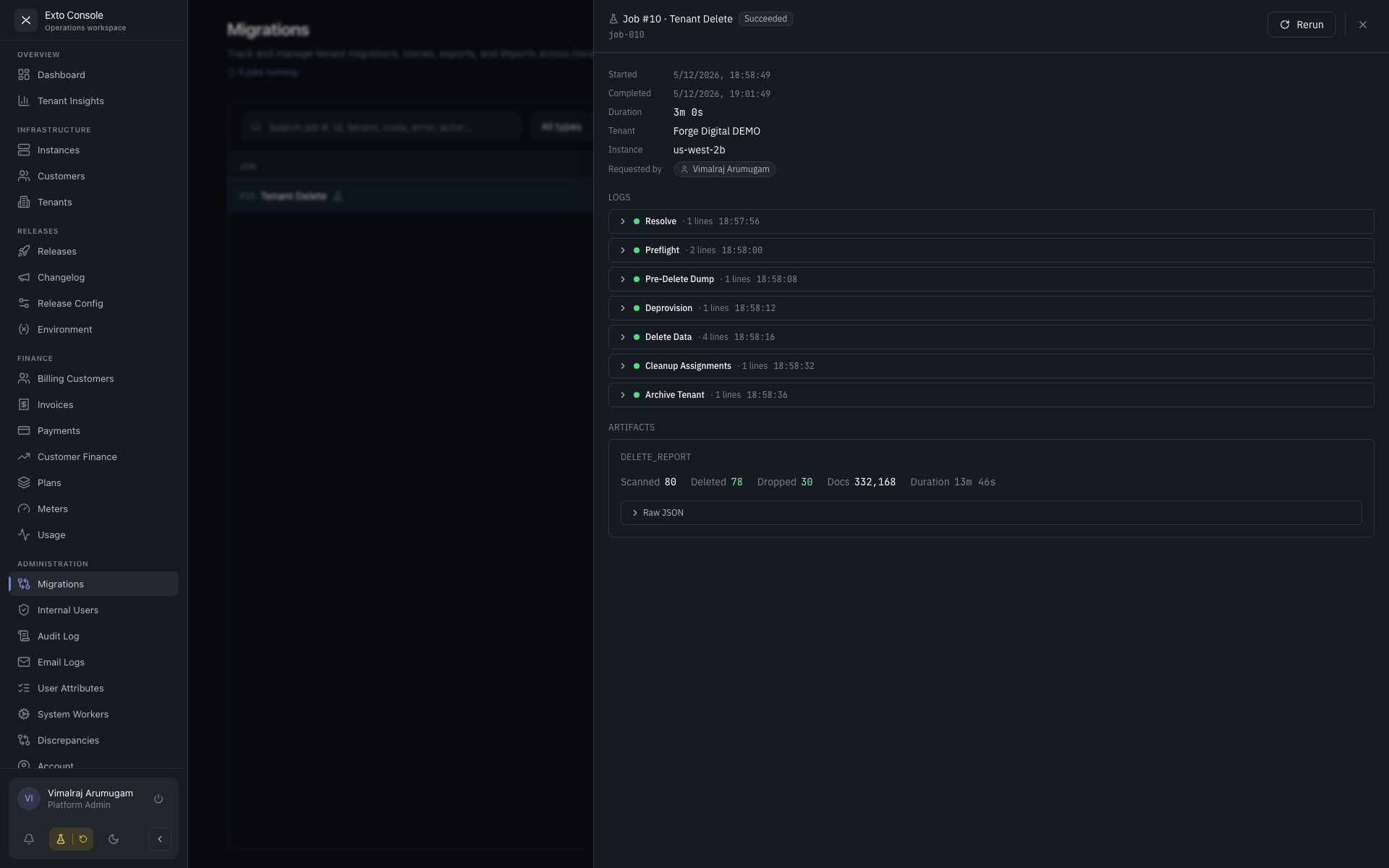
Task: Select the Tenant Delete job row
Action: [x=410, y=196]
